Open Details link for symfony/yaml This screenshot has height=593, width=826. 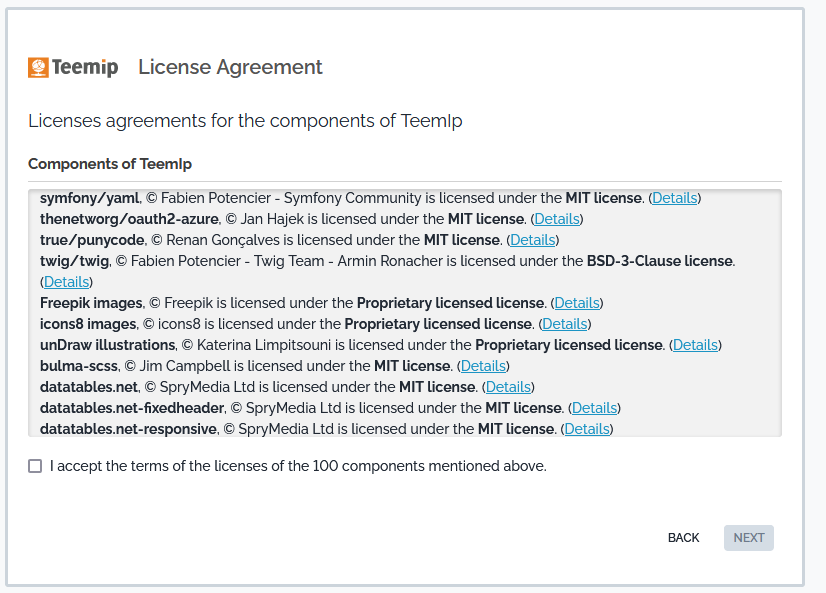(675, 198)
